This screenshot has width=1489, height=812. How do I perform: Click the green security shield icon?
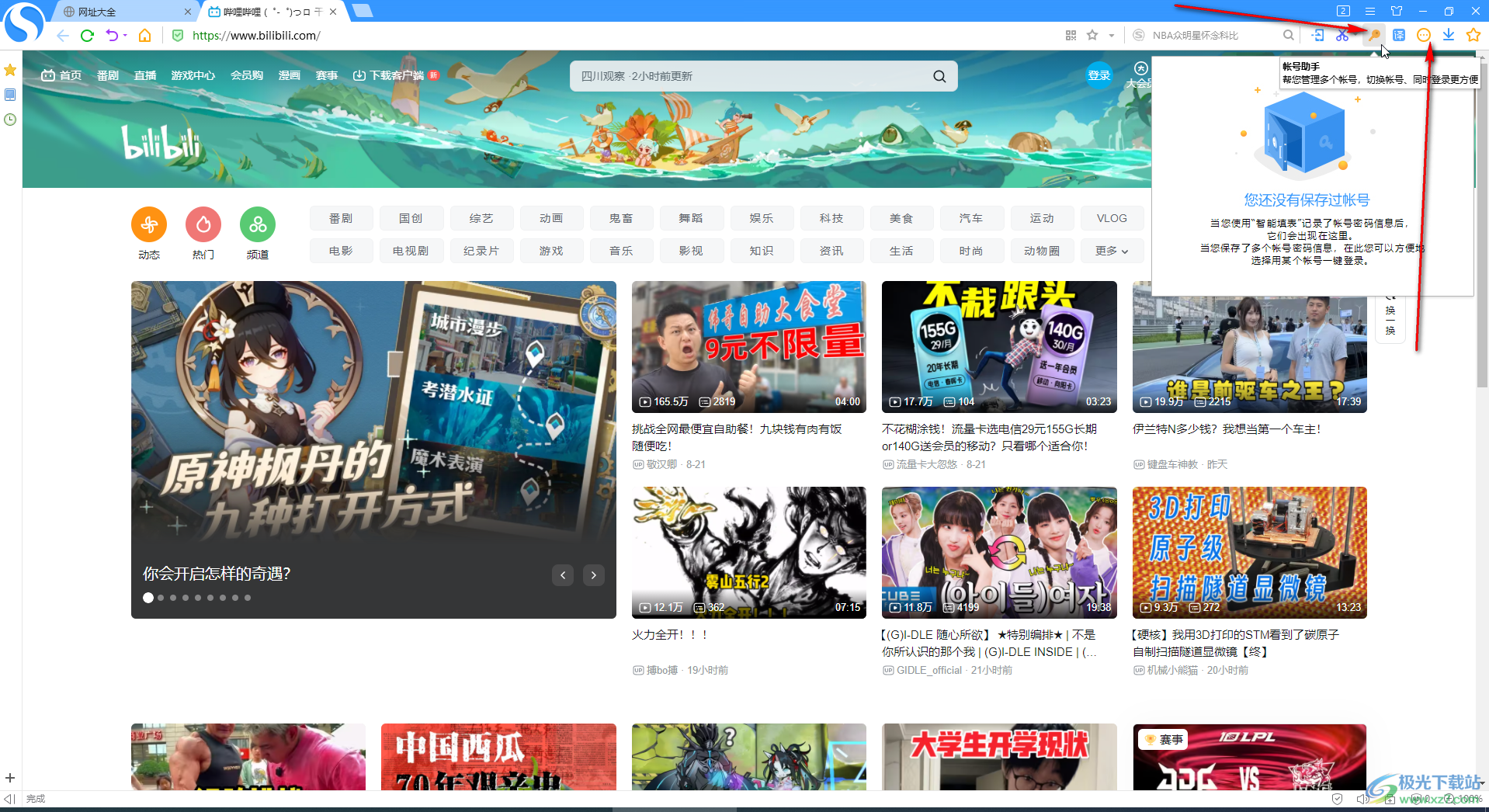178,35
